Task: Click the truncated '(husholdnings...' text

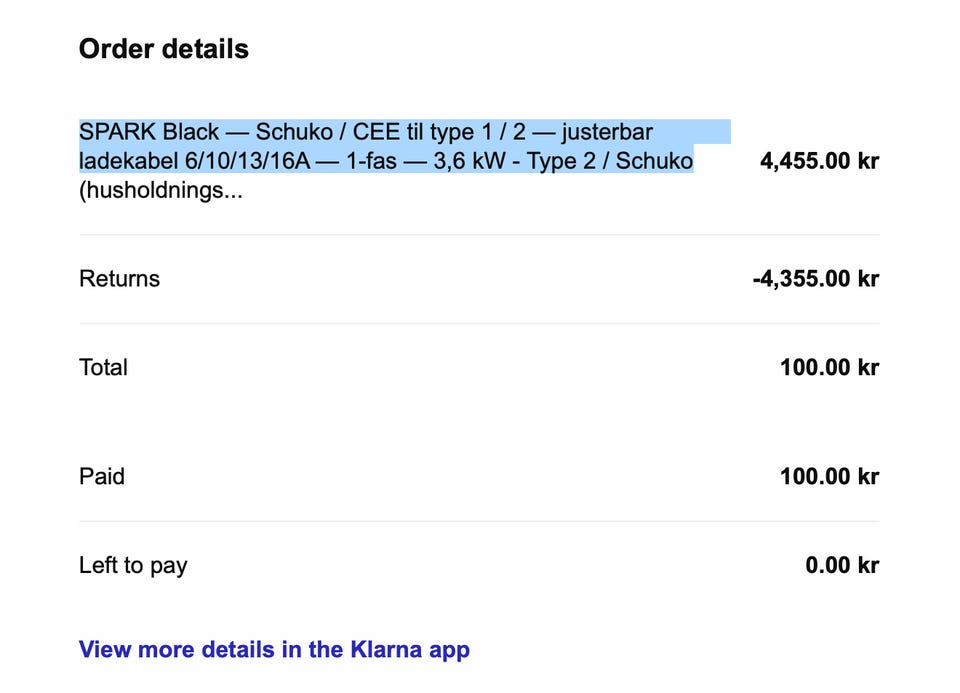Action: 160,190
